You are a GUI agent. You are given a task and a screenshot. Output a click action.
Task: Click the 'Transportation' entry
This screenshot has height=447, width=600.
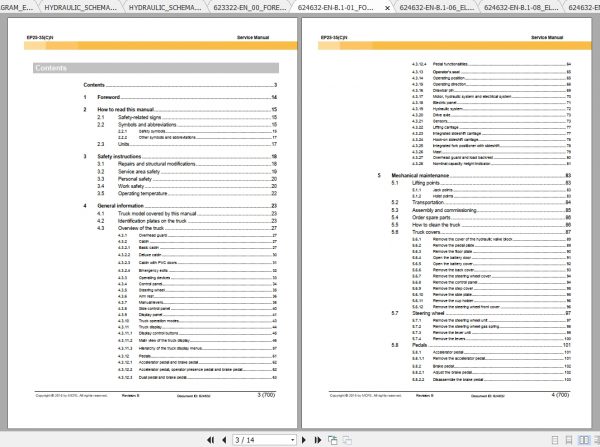click(x=481, y=202)
